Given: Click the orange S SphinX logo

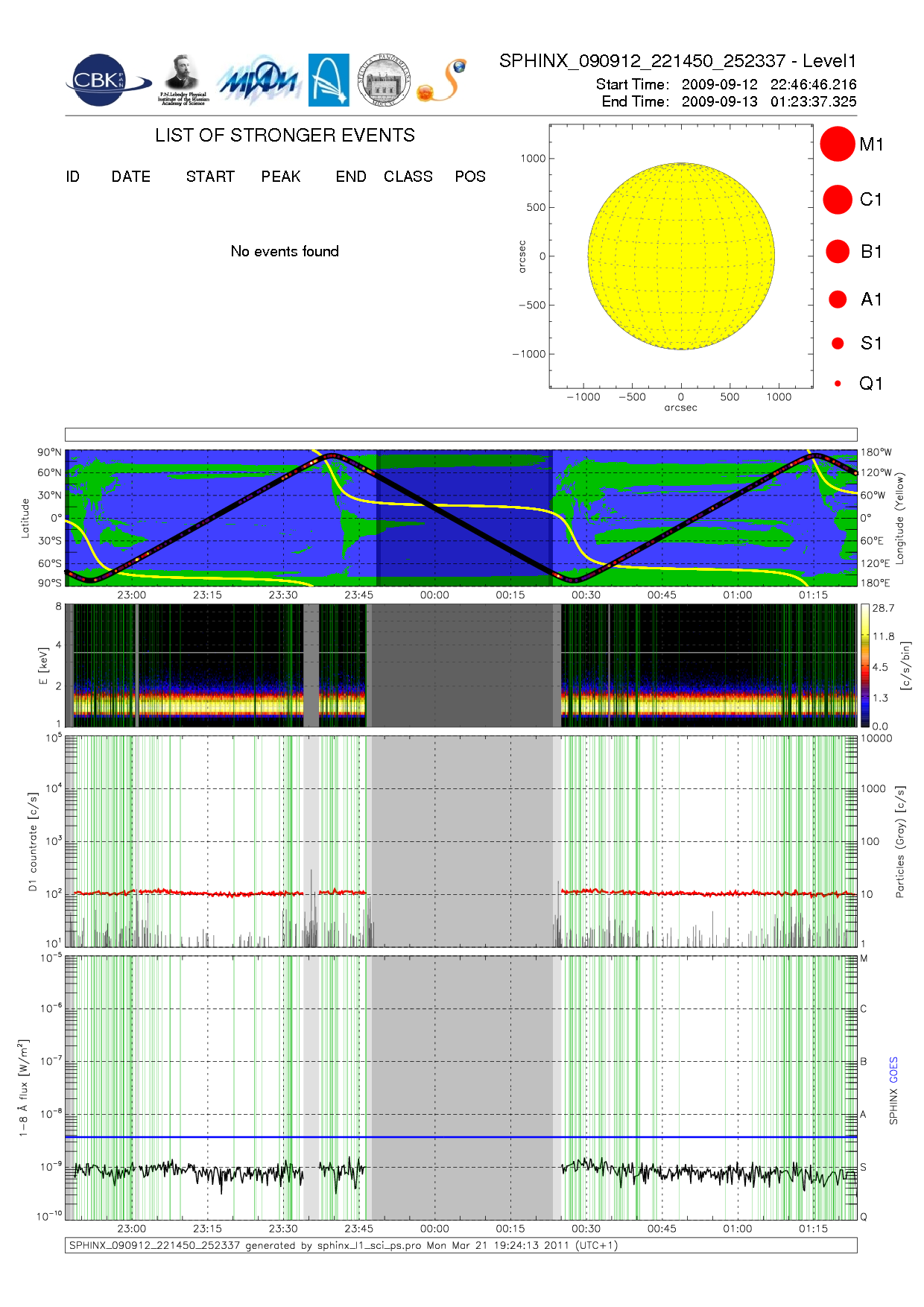Looking at the screenshot, I should 443,80.
